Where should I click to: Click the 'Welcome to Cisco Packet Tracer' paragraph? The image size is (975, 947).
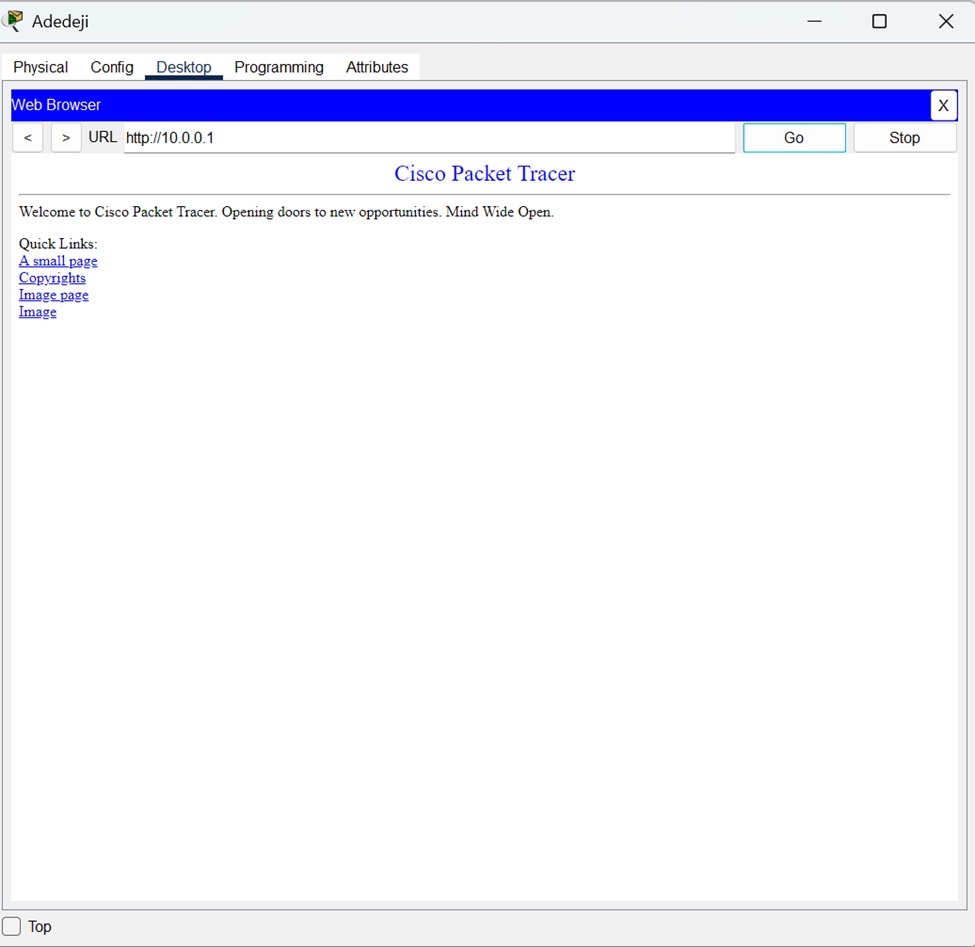(x=286, y=212)
